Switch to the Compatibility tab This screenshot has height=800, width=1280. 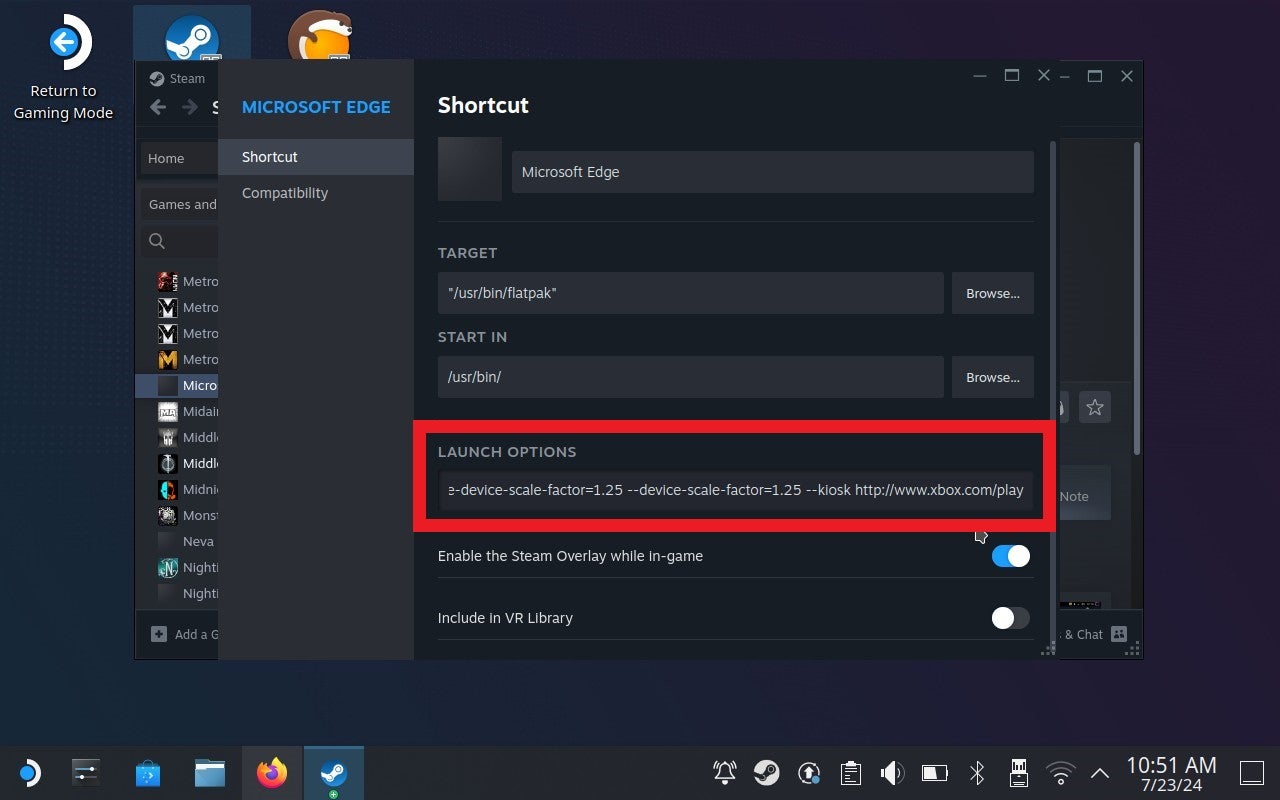(284, 193)
